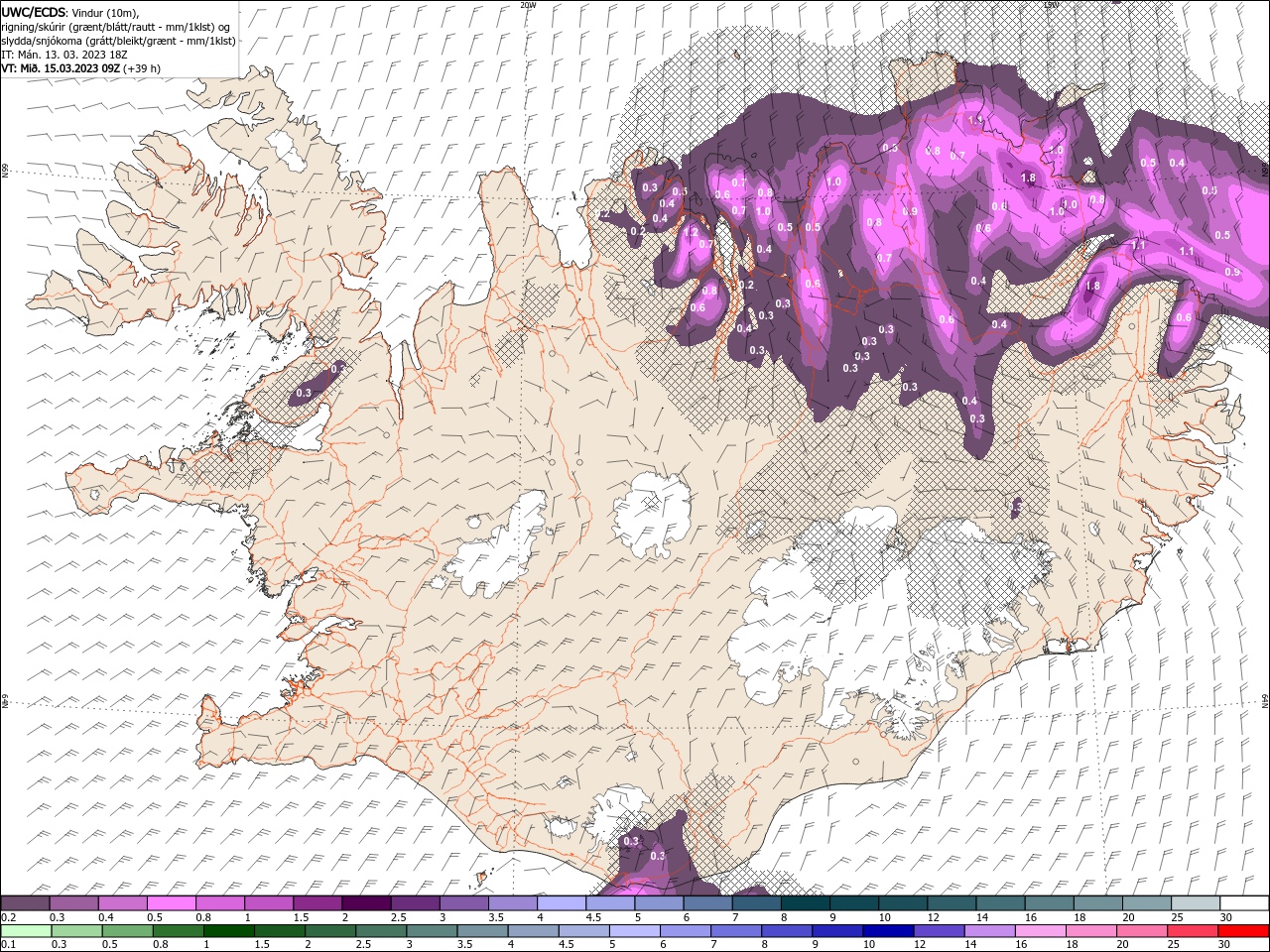Click the 6 slate-blue swatch in the snow legend

[707, 903]
